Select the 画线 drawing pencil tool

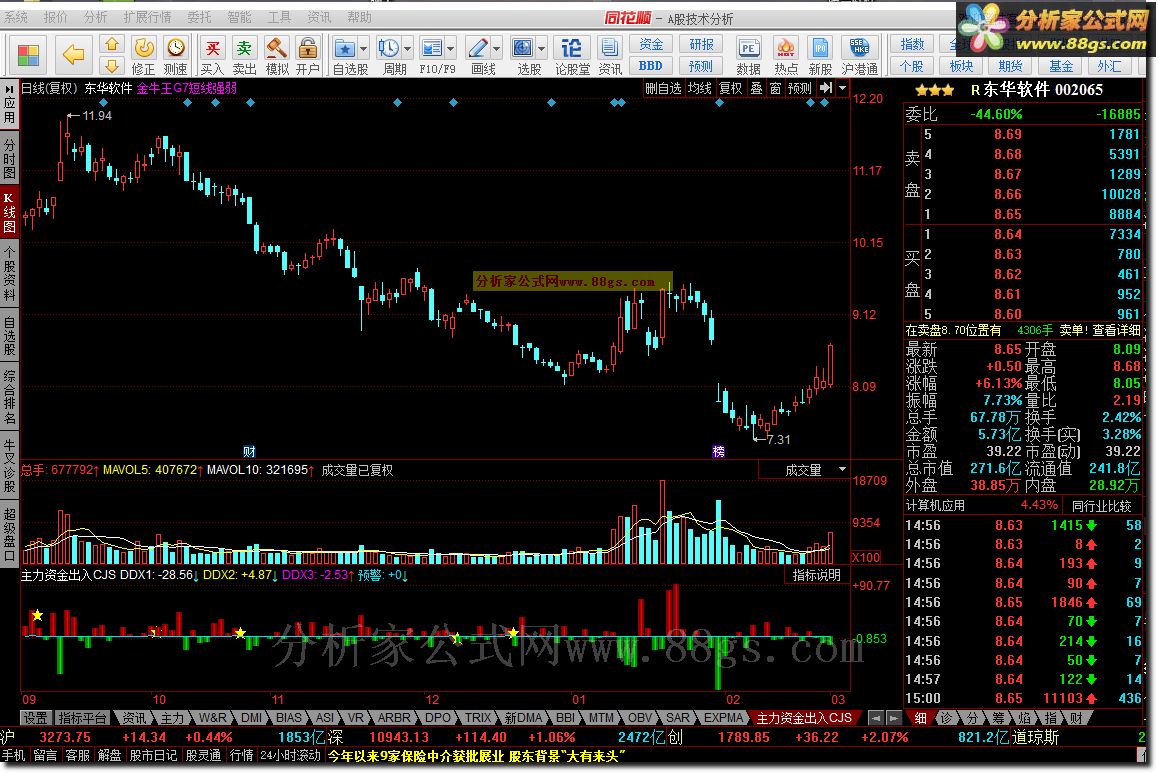pos(479,49)
